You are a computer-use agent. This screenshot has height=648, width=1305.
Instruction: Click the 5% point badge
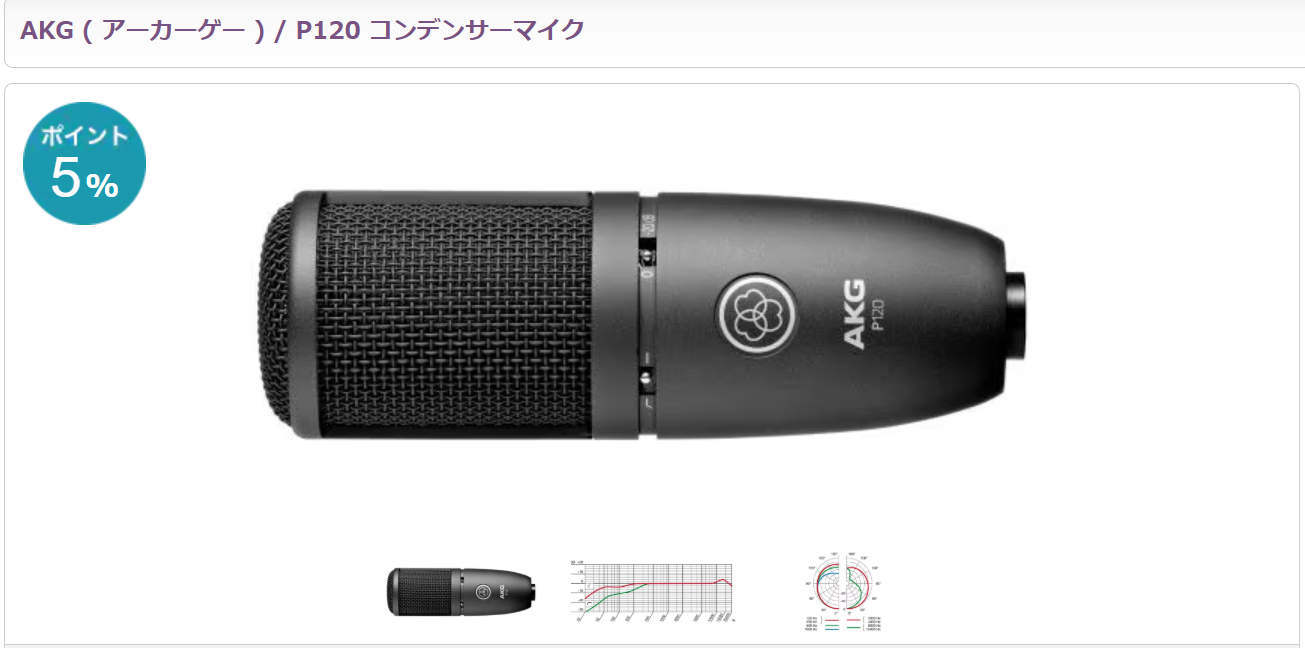[x=84, y=164]
